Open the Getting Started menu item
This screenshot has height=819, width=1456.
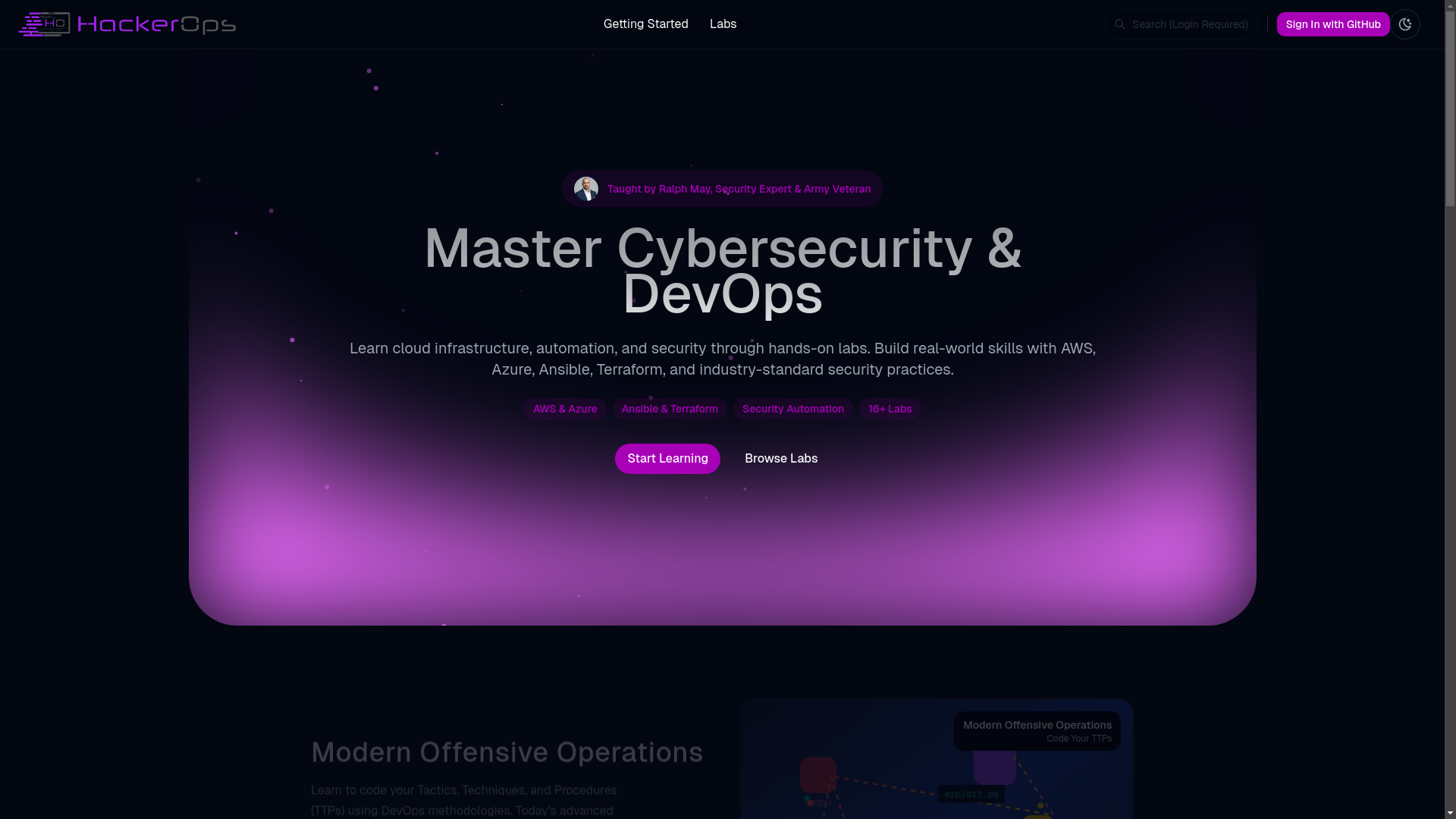coord(645,24)
